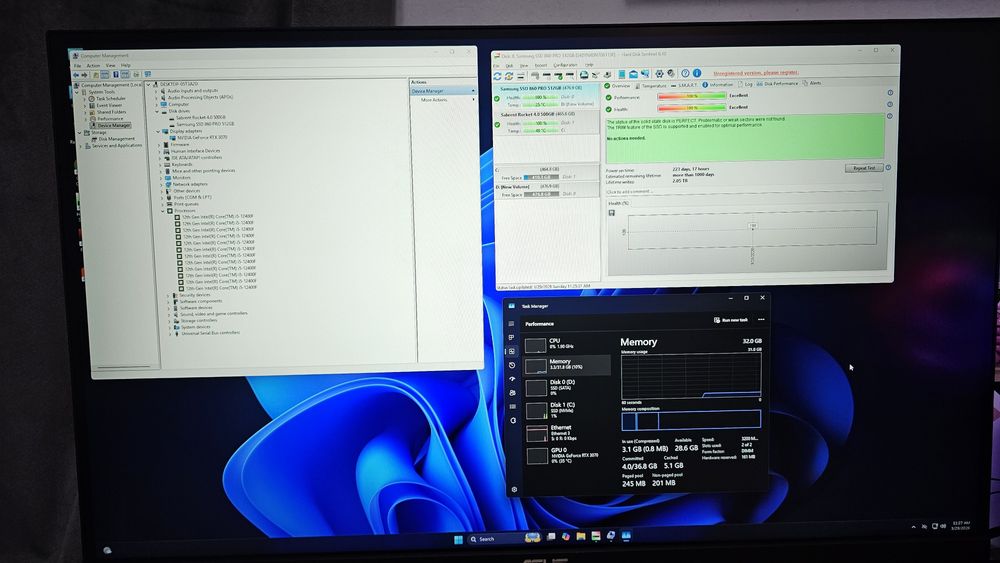Click Windows Start button on taskbar
Viewport: 1000px width, 563px height.
click(x=458, y=539)
